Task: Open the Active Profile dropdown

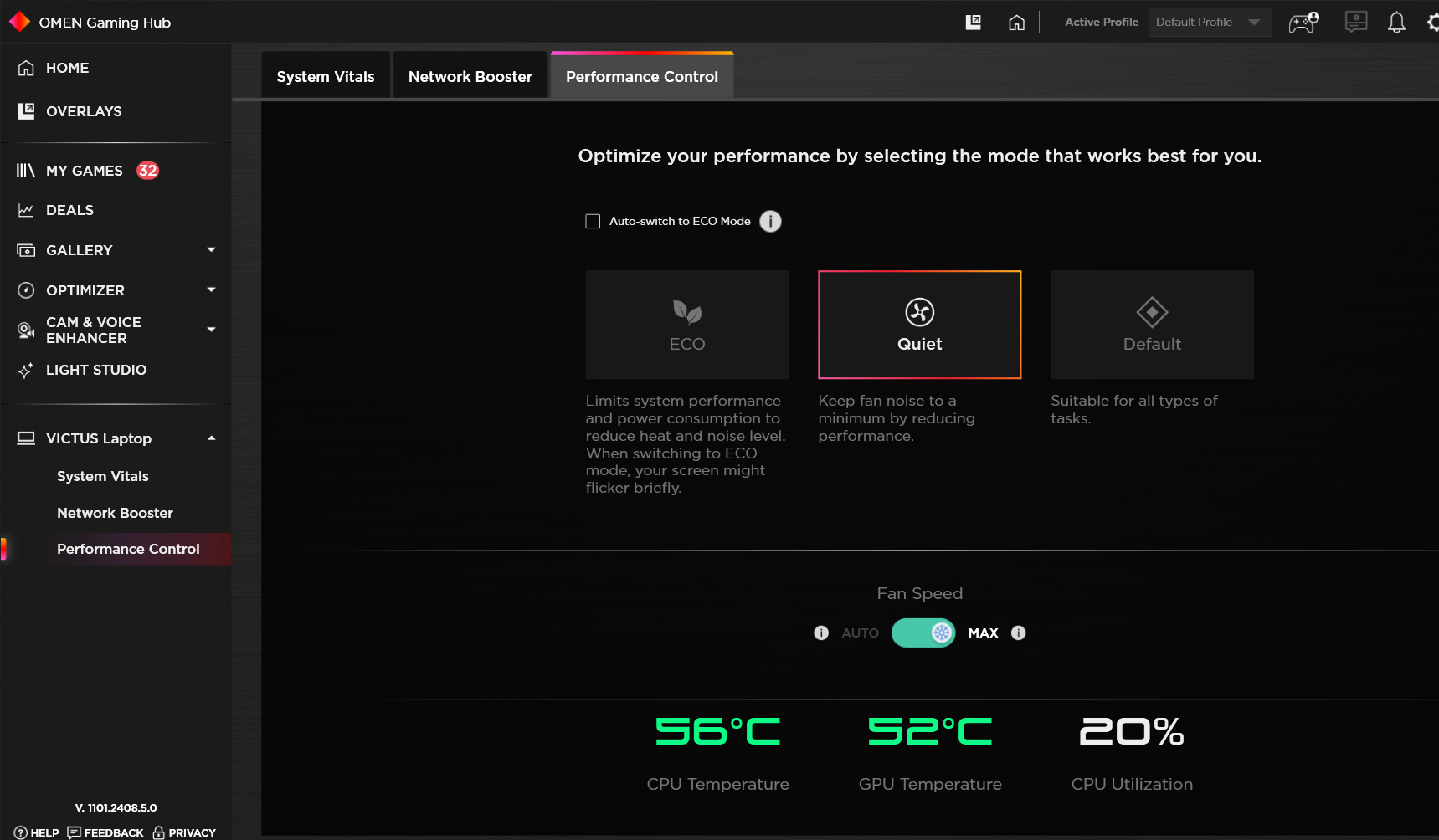Action: click(1210, 23)
